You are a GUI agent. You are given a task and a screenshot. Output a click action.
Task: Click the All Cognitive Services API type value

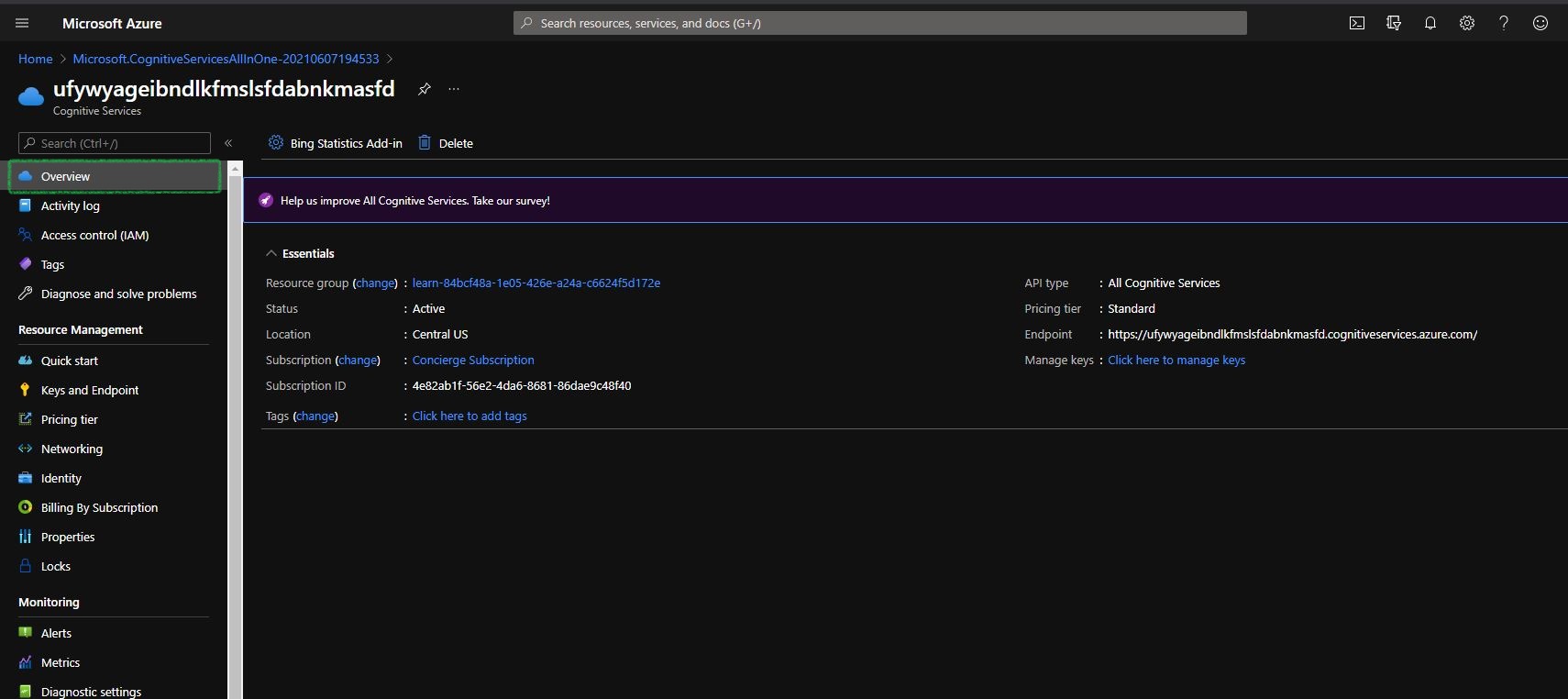1164,283
